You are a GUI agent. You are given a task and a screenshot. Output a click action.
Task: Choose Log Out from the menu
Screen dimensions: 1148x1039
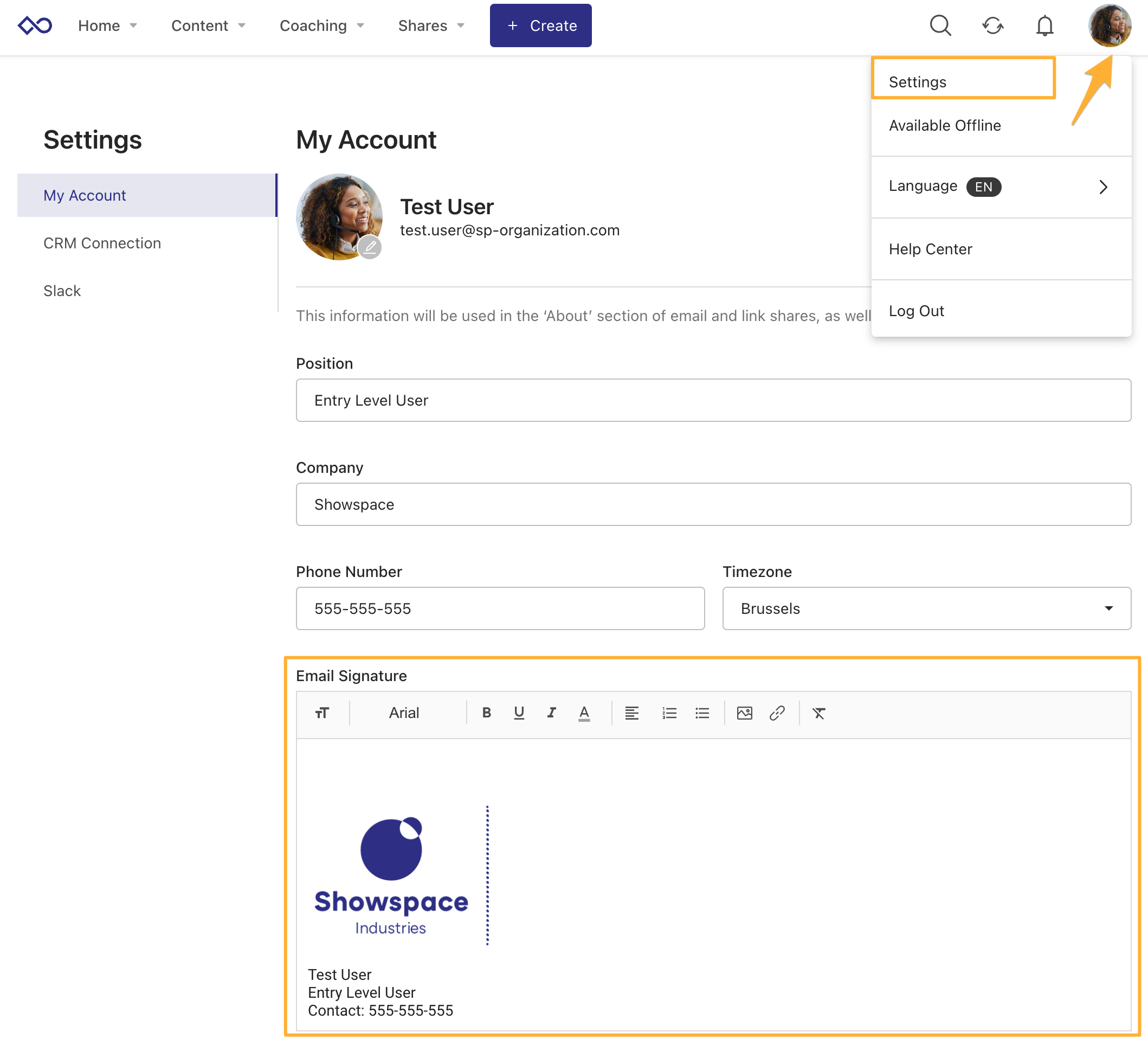pos(916,311)
